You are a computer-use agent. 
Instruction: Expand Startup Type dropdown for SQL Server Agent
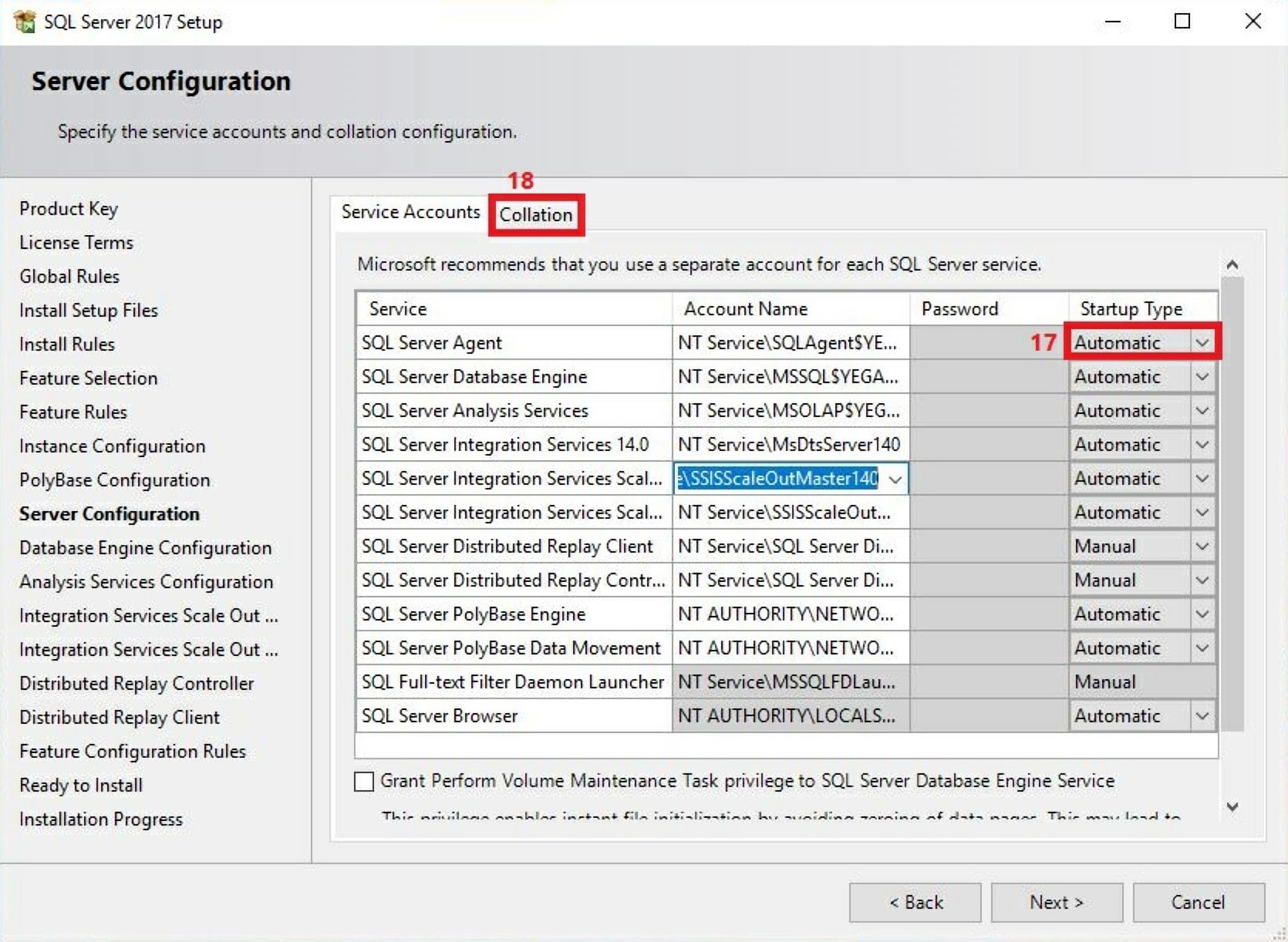pyautogui.click(x=1202, y=343)
